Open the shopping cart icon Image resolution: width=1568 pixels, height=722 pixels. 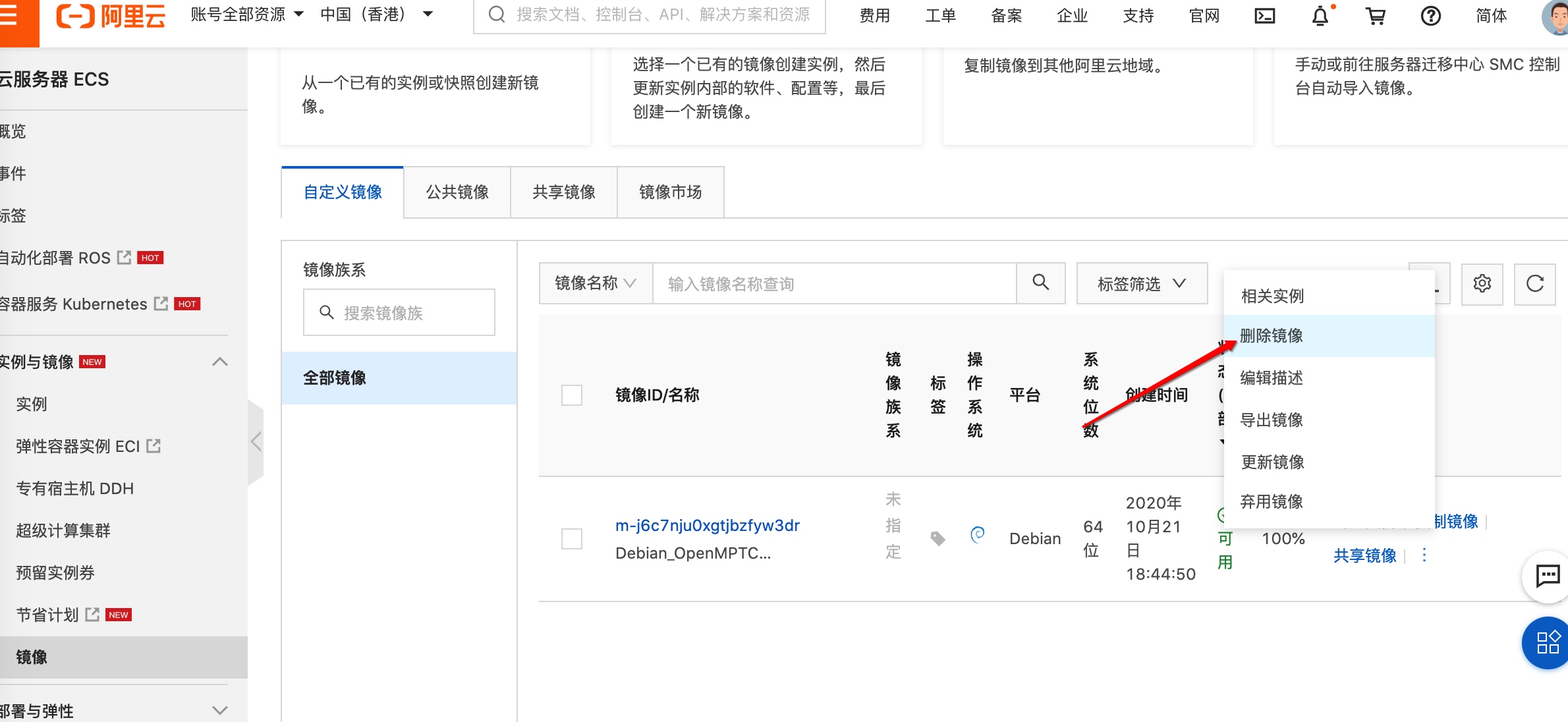(1376, 16)
